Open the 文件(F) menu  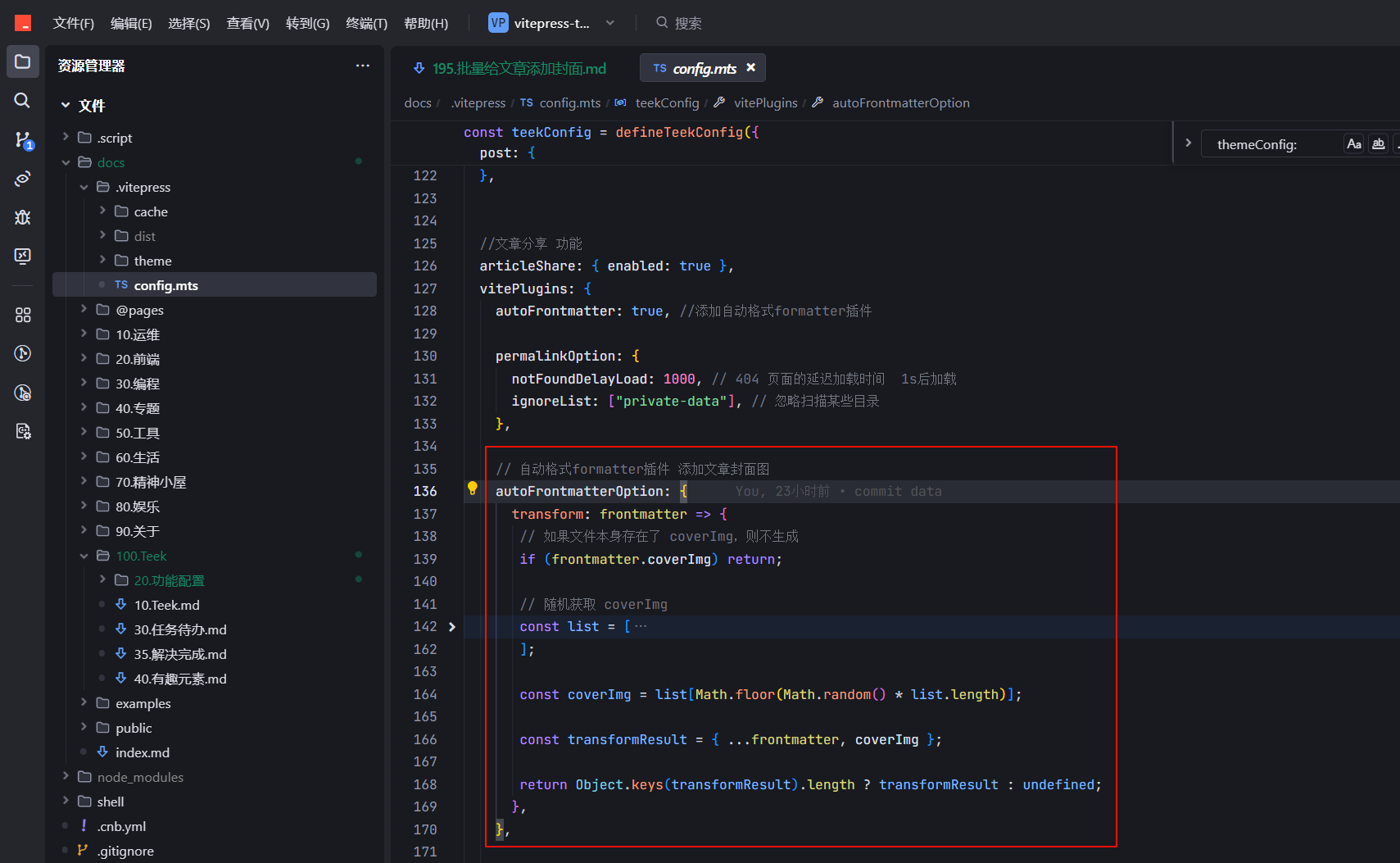pos(73,23)
